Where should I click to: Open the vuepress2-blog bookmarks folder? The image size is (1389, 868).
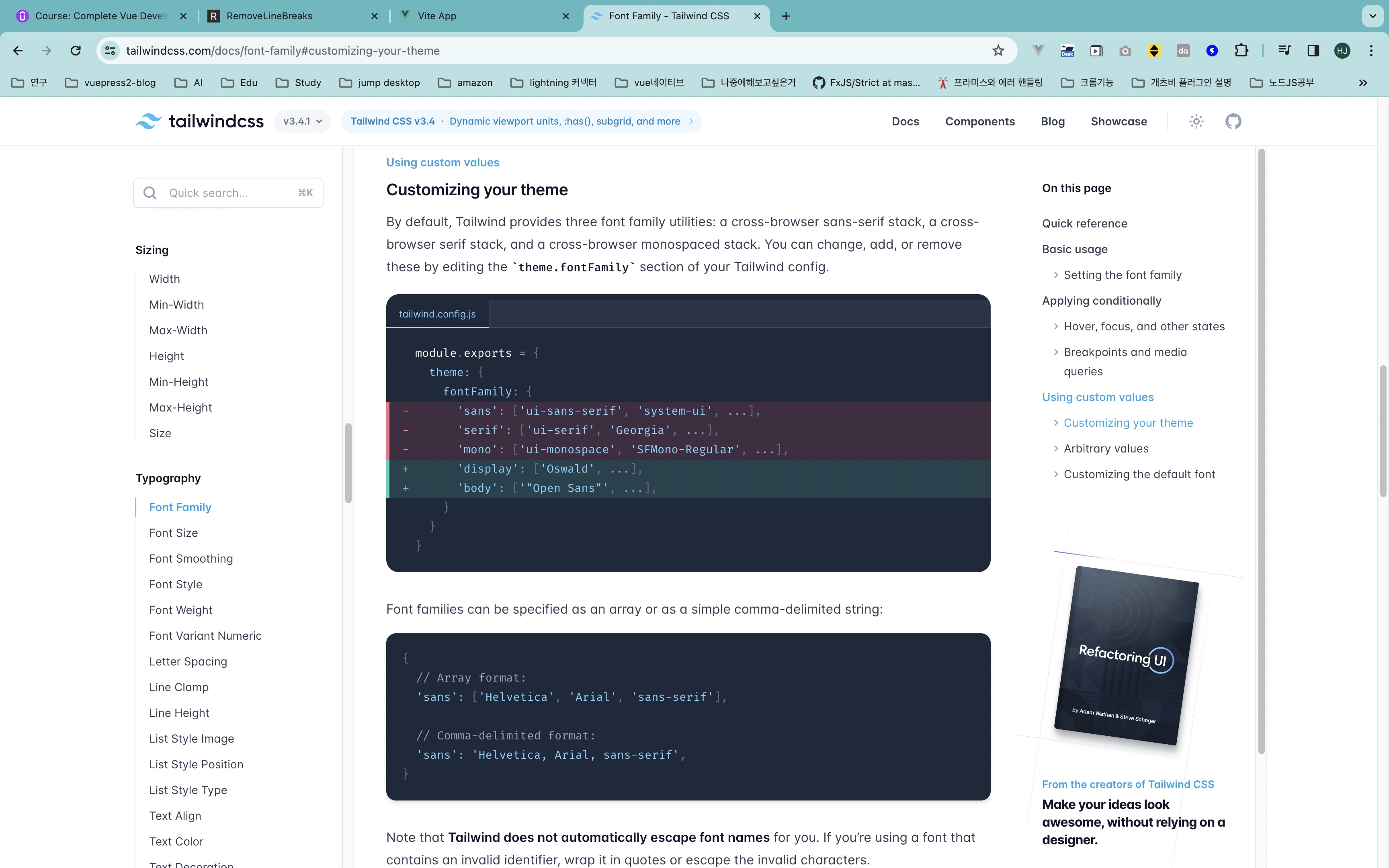click(110, 82)
